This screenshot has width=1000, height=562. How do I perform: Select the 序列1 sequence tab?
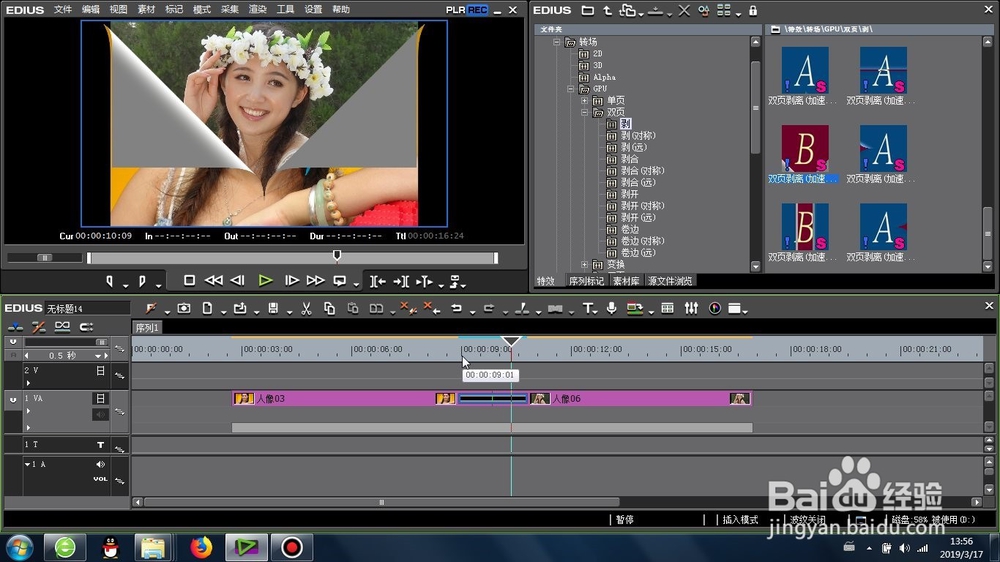(x=147, y=328)
